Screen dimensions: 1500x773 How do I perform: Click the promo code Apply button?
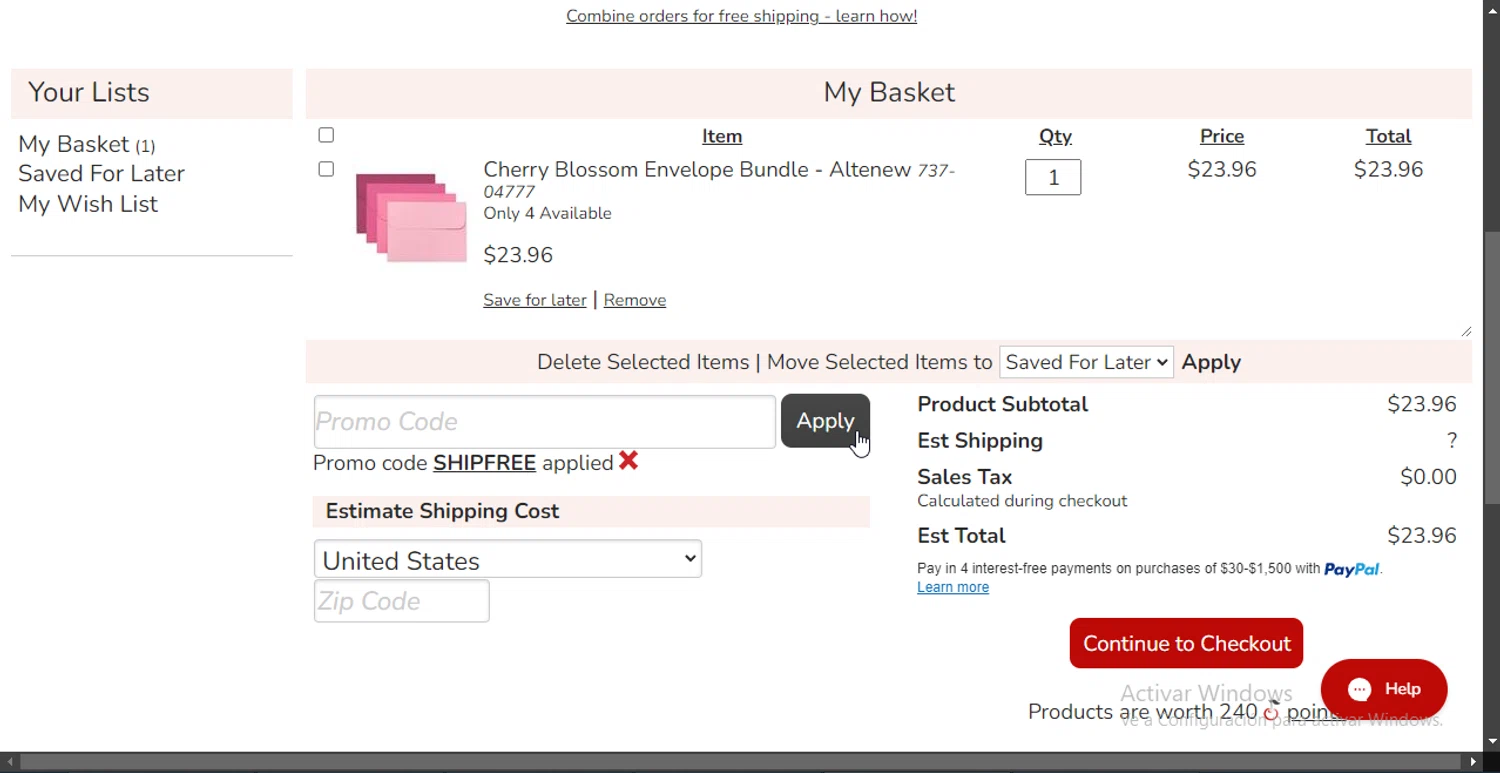coord(825,421)
